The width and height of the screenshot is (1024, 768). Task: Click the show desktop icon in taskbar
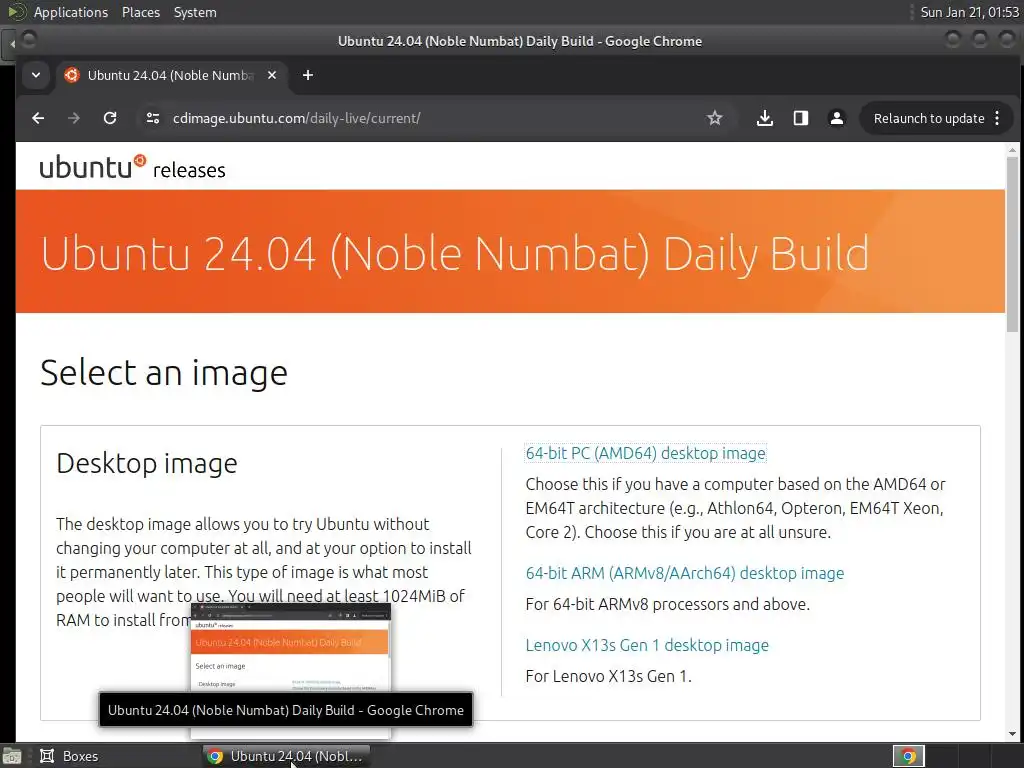tap(12, 756)
